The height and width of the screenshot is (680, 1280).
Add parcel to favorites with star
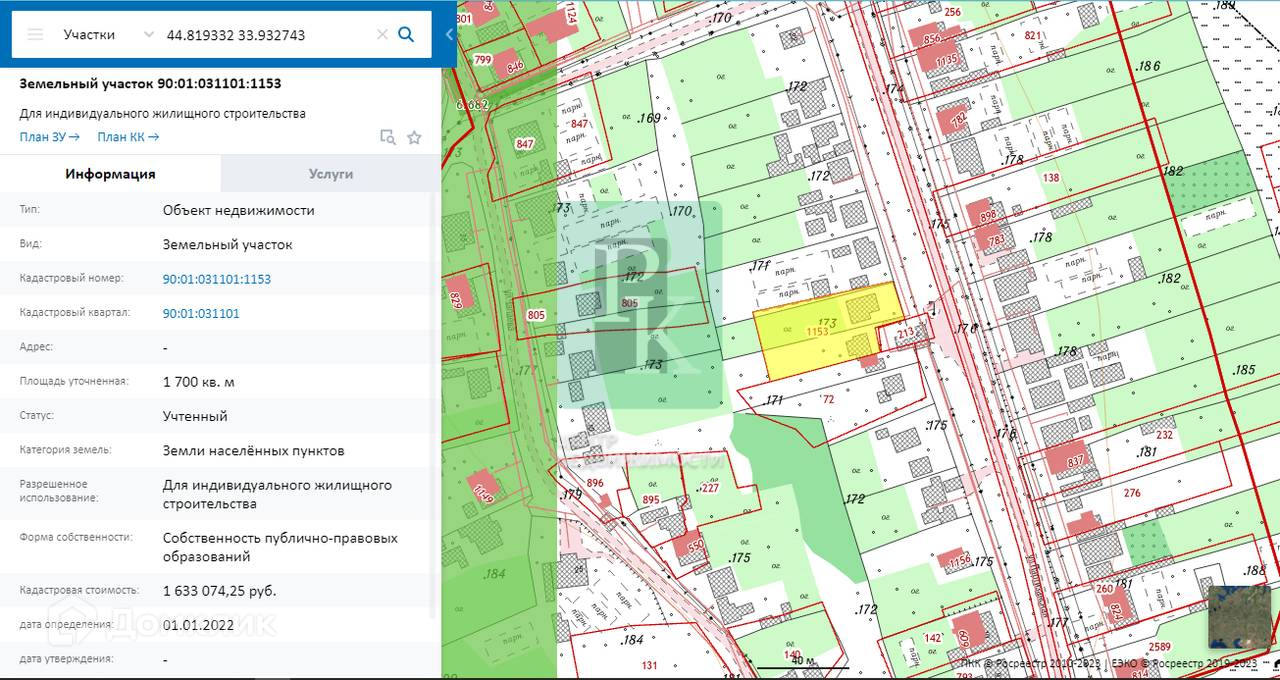pyautogui.click(x=414, y=137)
